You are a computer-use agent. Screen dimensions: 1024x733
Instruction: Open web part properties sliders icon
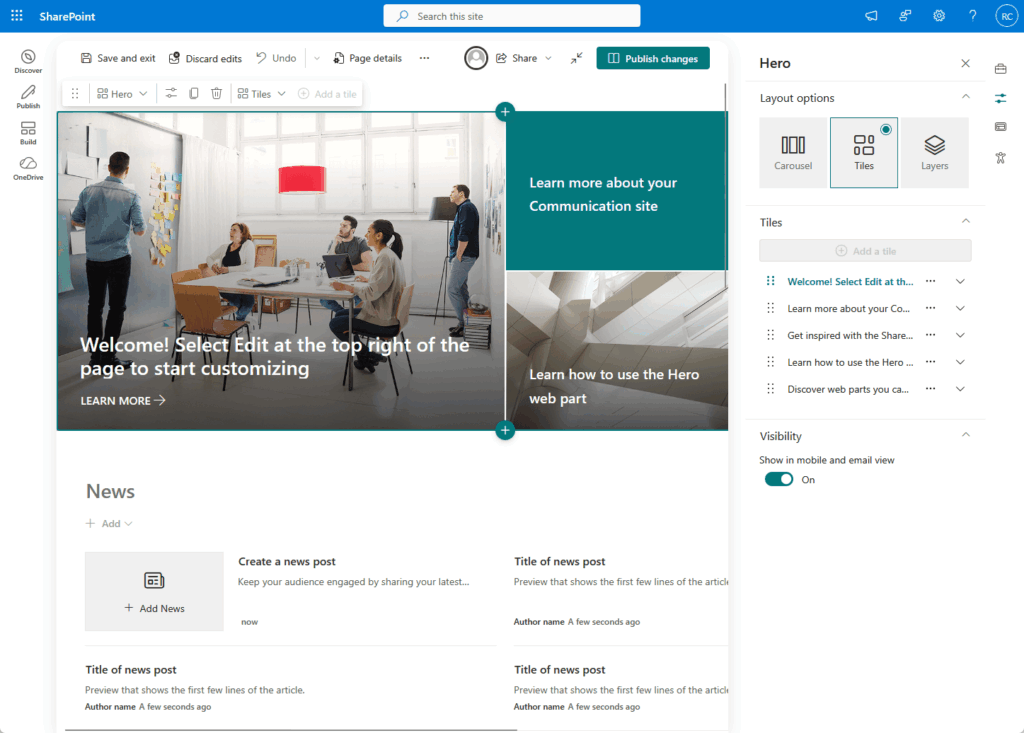pyautogui.click(x=171, y=94)
